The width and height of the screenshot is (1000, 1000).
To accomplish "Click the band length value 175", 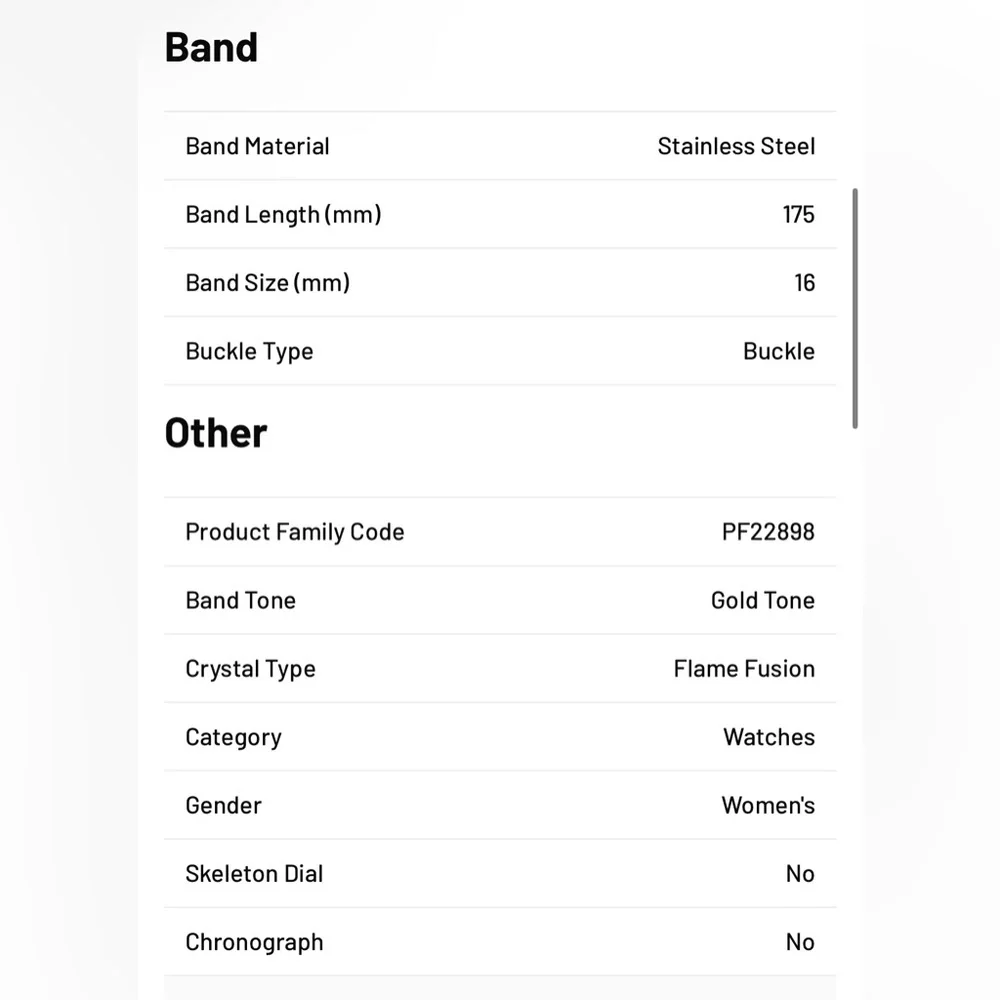I will point(798,214).
